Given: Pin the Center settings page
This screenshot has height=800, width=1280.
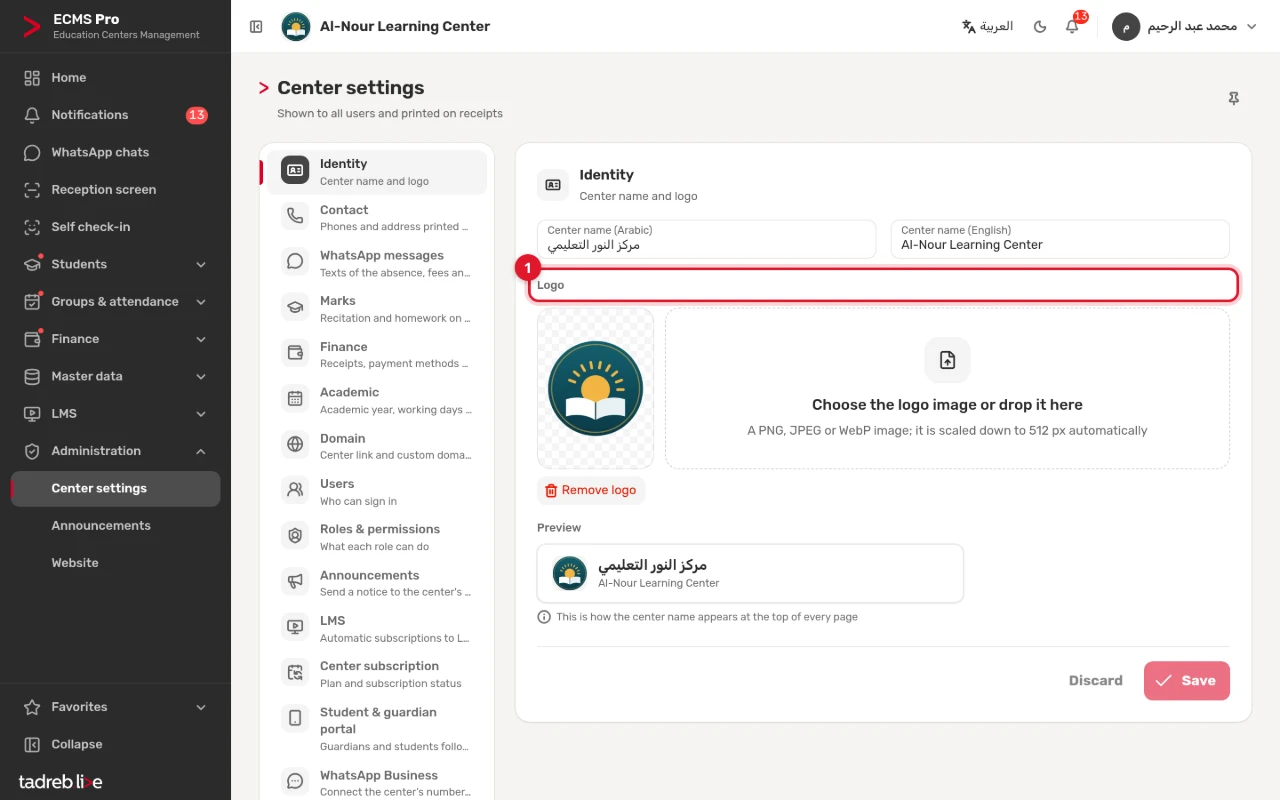Looking at the screenshot, I should click(1233, 98).
